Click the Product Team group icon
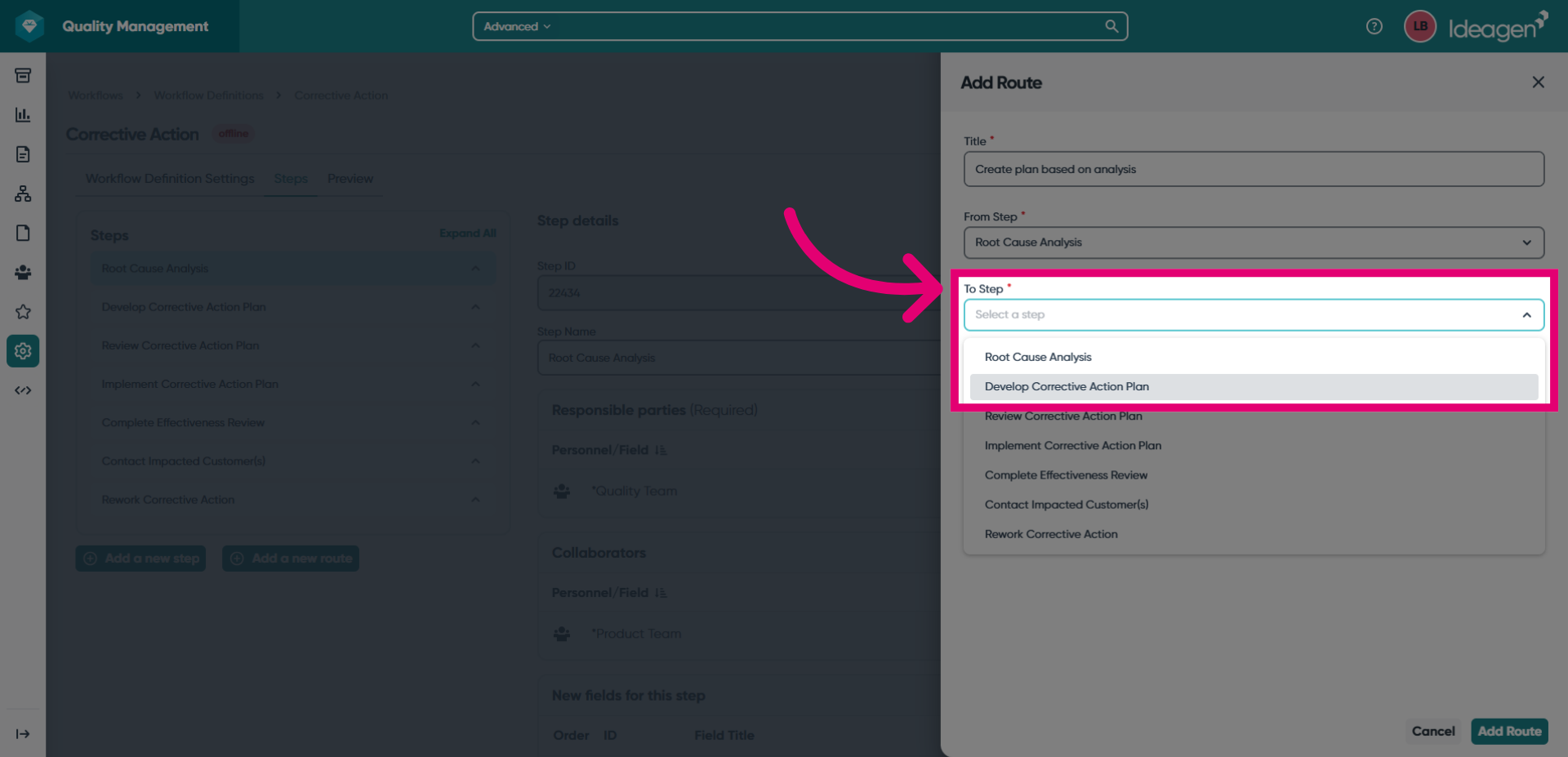 click(x=562, y=634)
